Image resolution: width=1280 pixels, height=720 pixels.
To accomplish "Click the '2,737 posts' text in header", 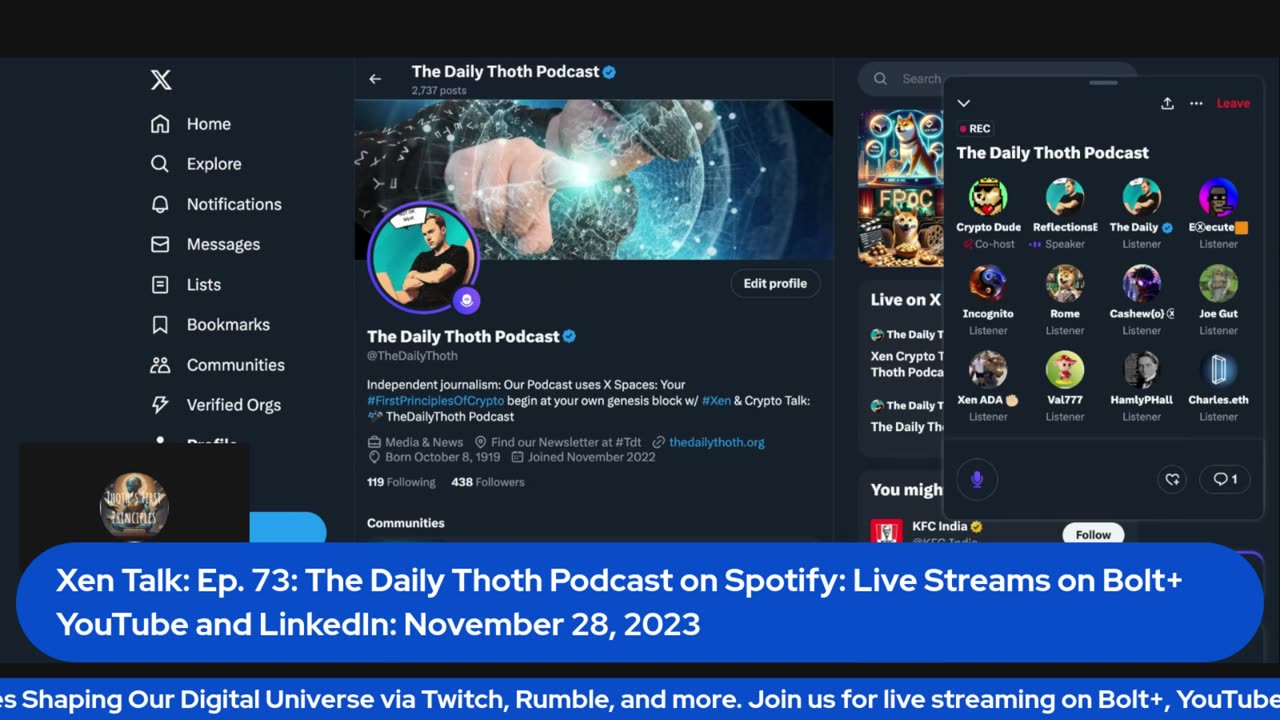I will tap(439, 91).
